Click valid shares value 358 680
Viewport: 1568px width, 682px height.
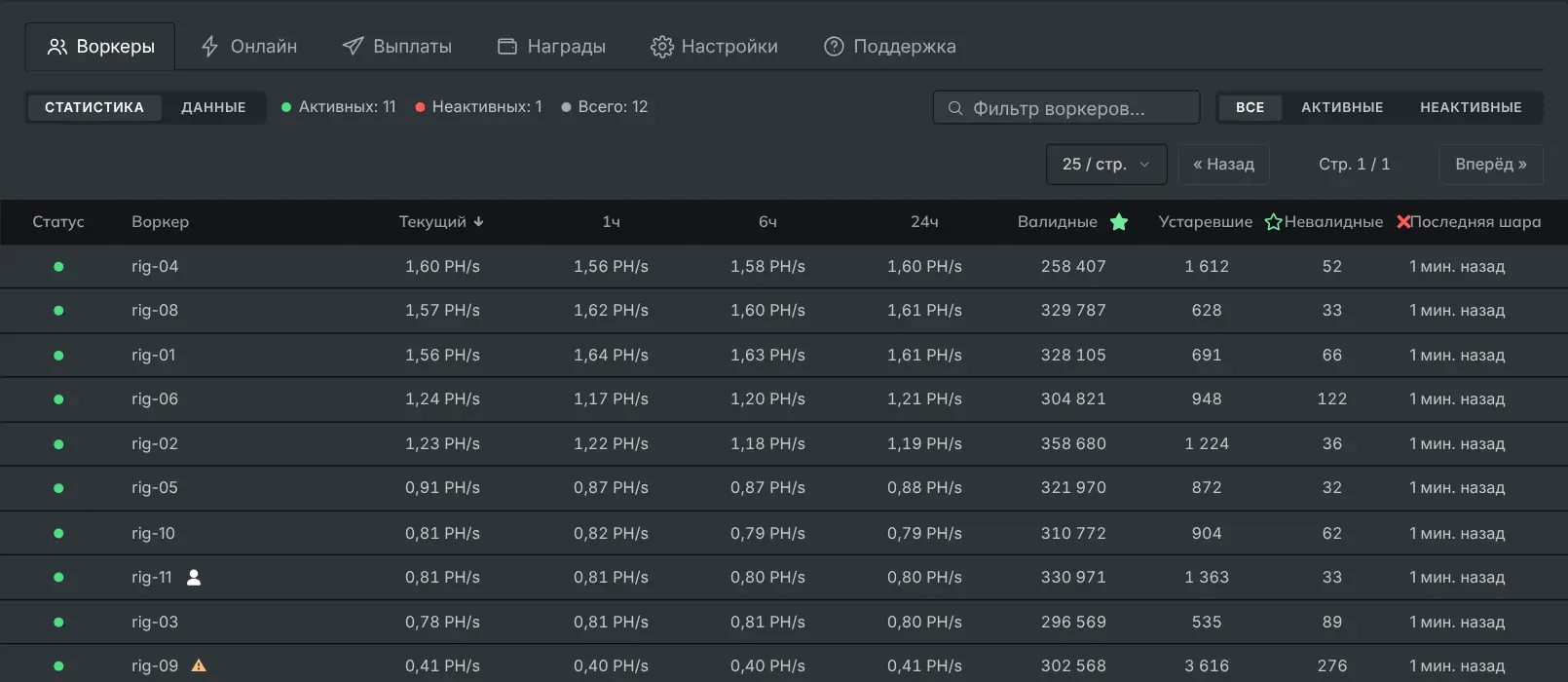(1073, 444)
